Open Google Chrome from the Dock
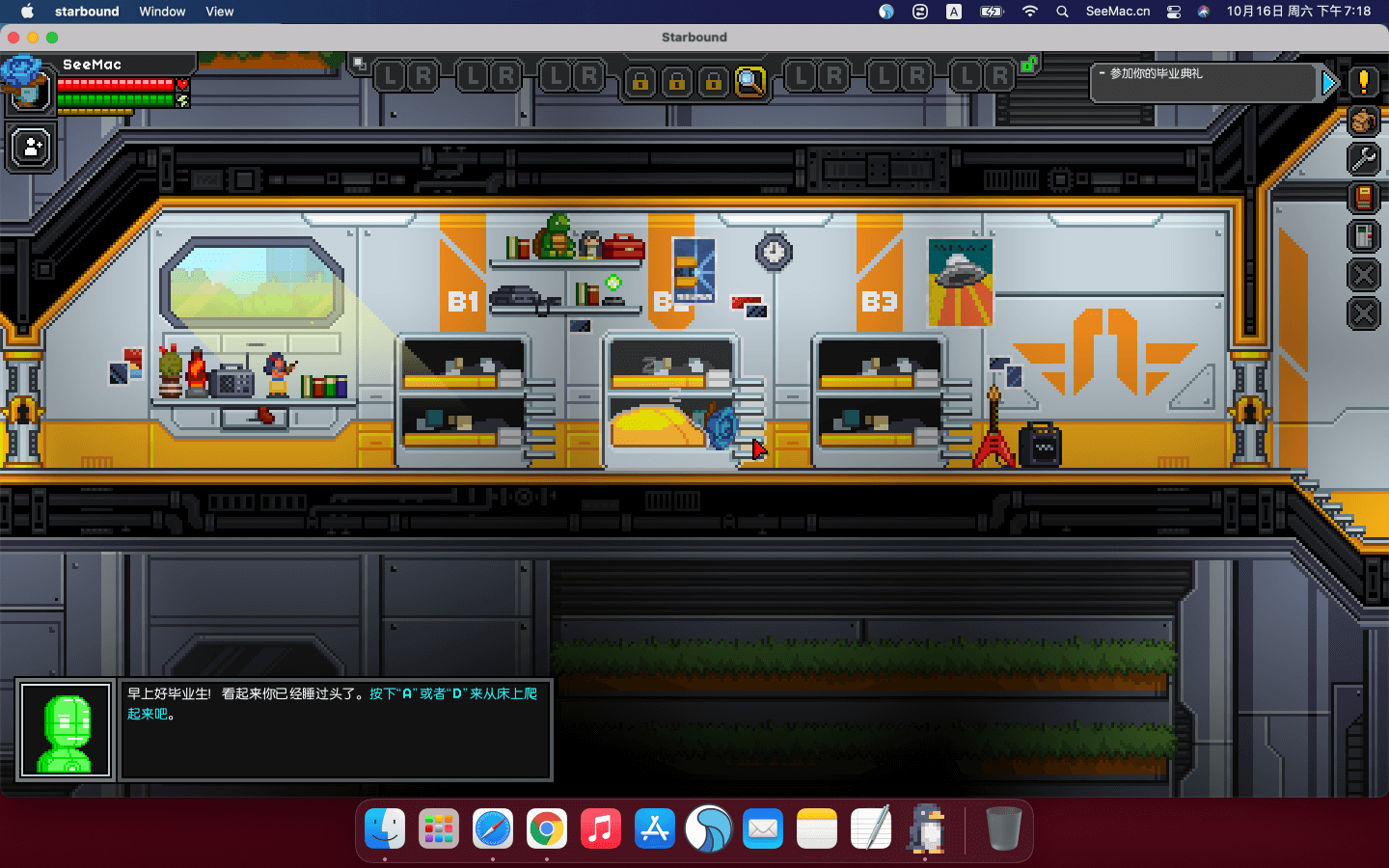Image resolution: width=1389 pixels, height=868 pixels. tap(547, 828)
